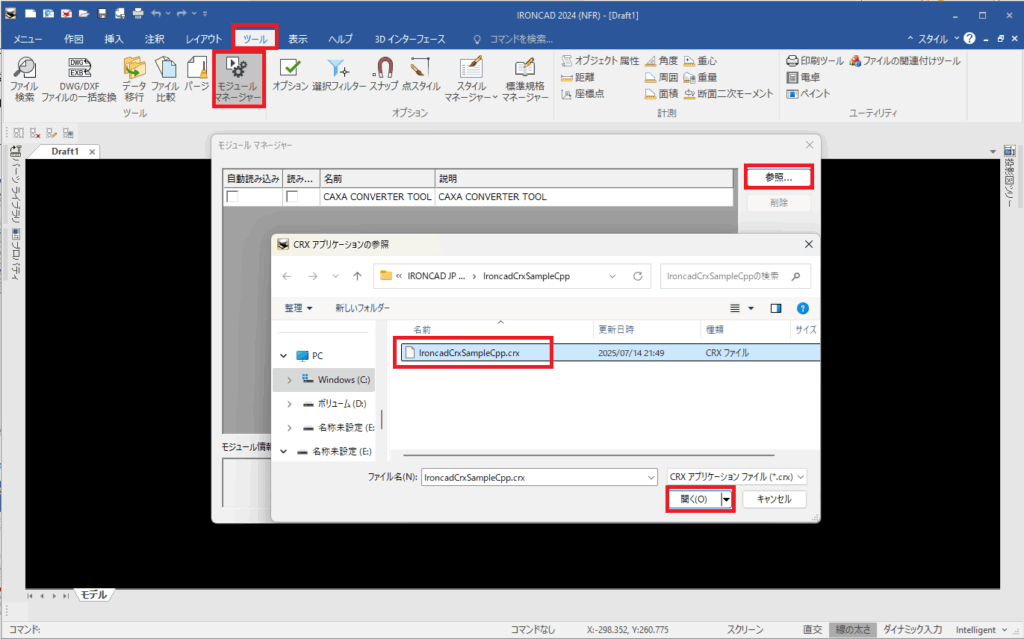
Task: Open the 注釈 ribbon tab
Action: pos(155,38)
